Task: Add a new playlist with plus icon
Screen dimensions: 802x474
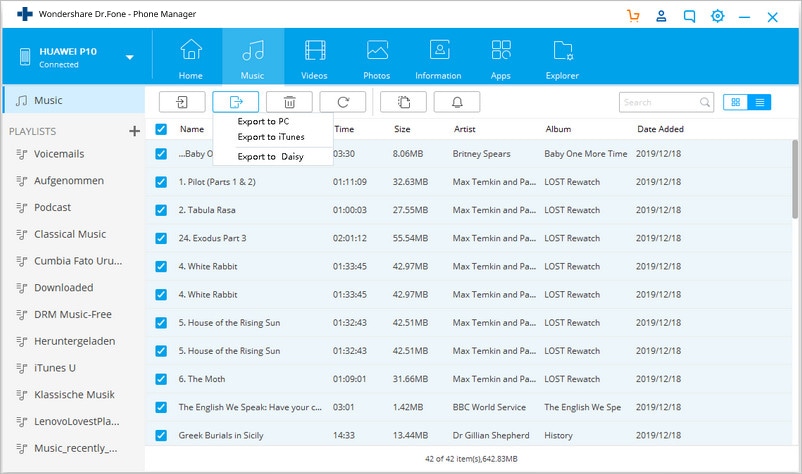Action: tap(135, 131)
